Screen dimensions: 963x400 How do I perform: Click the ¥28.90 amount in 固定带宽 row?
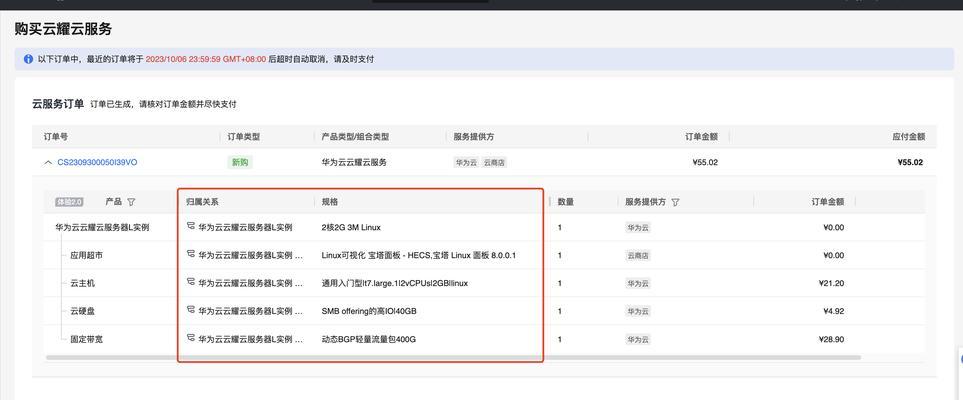click(832, 339)
